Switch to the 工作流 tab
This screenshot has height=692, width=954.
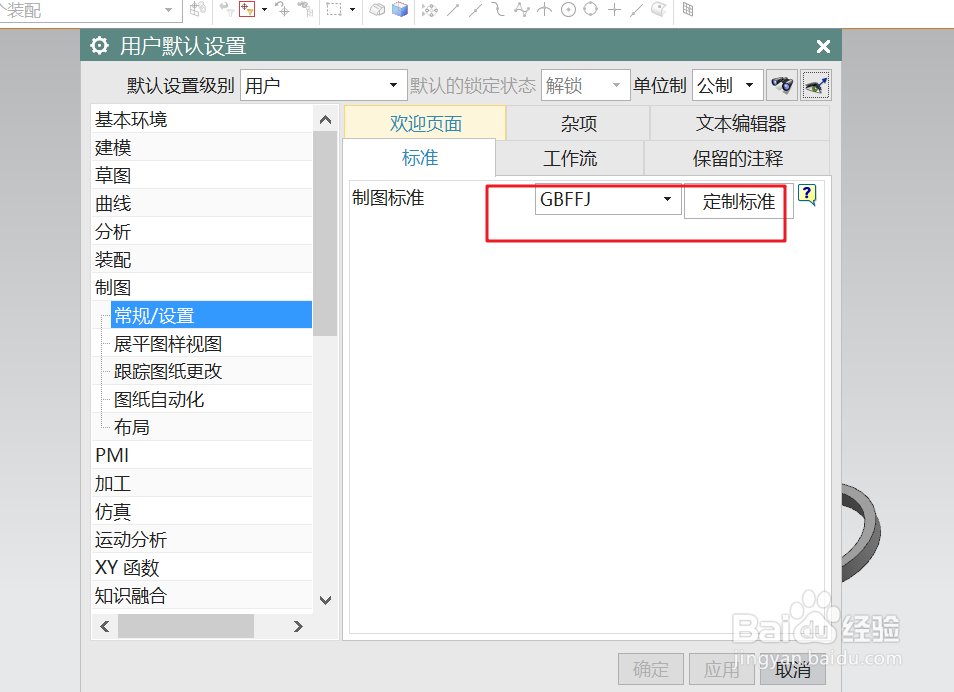(570, 158)
